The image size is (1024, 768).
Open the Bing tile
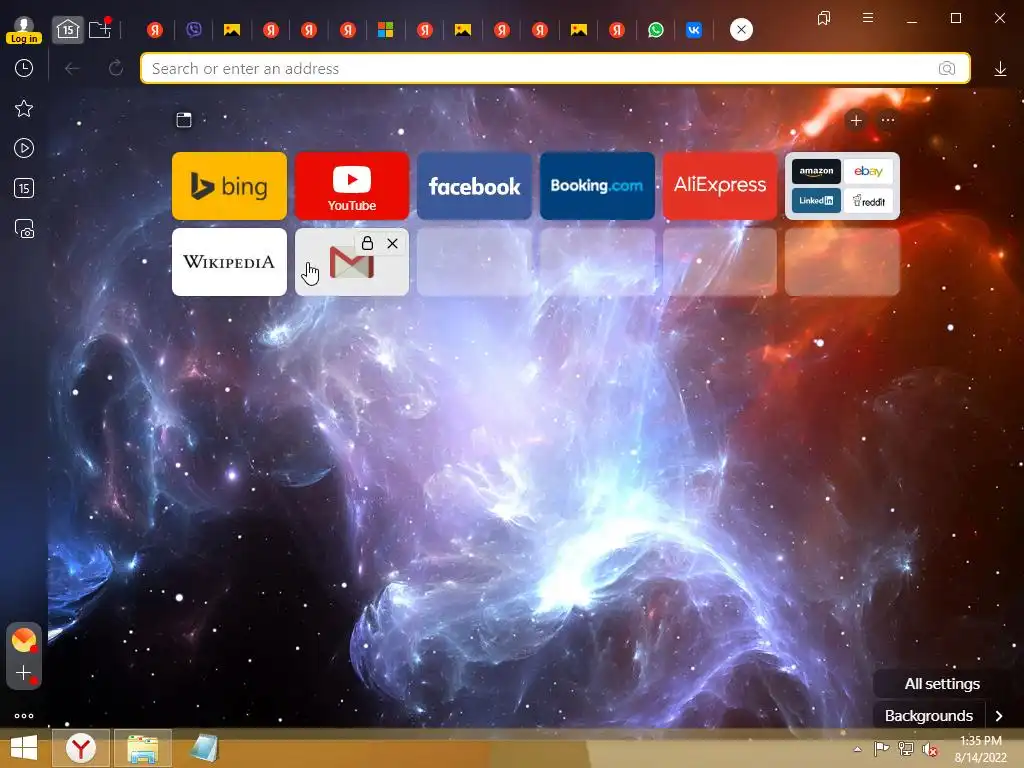(x=229, y=186)
